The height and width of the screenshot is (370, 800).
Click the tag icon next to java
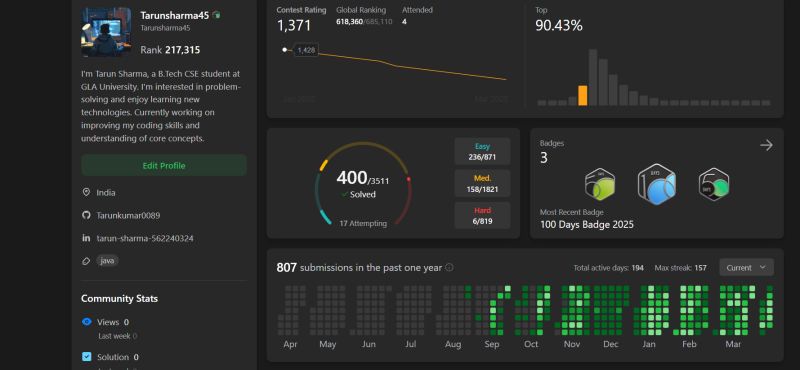click(86, 261)
